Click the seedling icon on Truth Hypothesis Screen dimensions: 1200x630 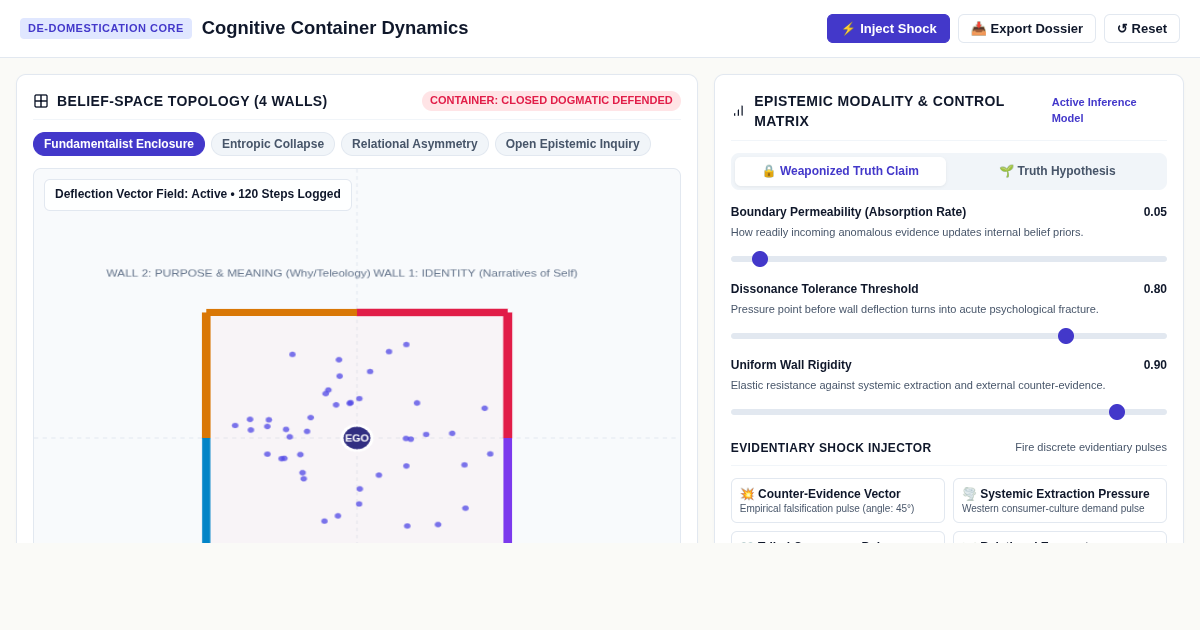click(1007, 171)
